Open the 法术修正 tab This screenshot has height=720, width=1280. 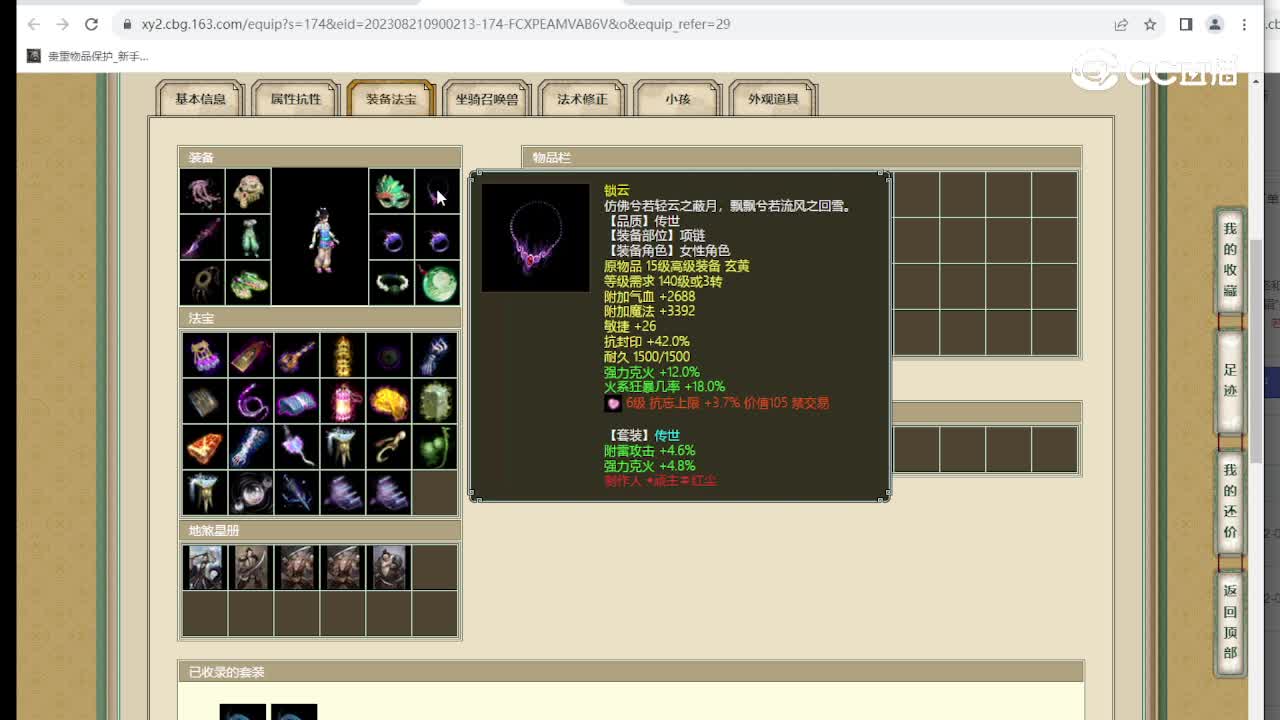[582, 99]
